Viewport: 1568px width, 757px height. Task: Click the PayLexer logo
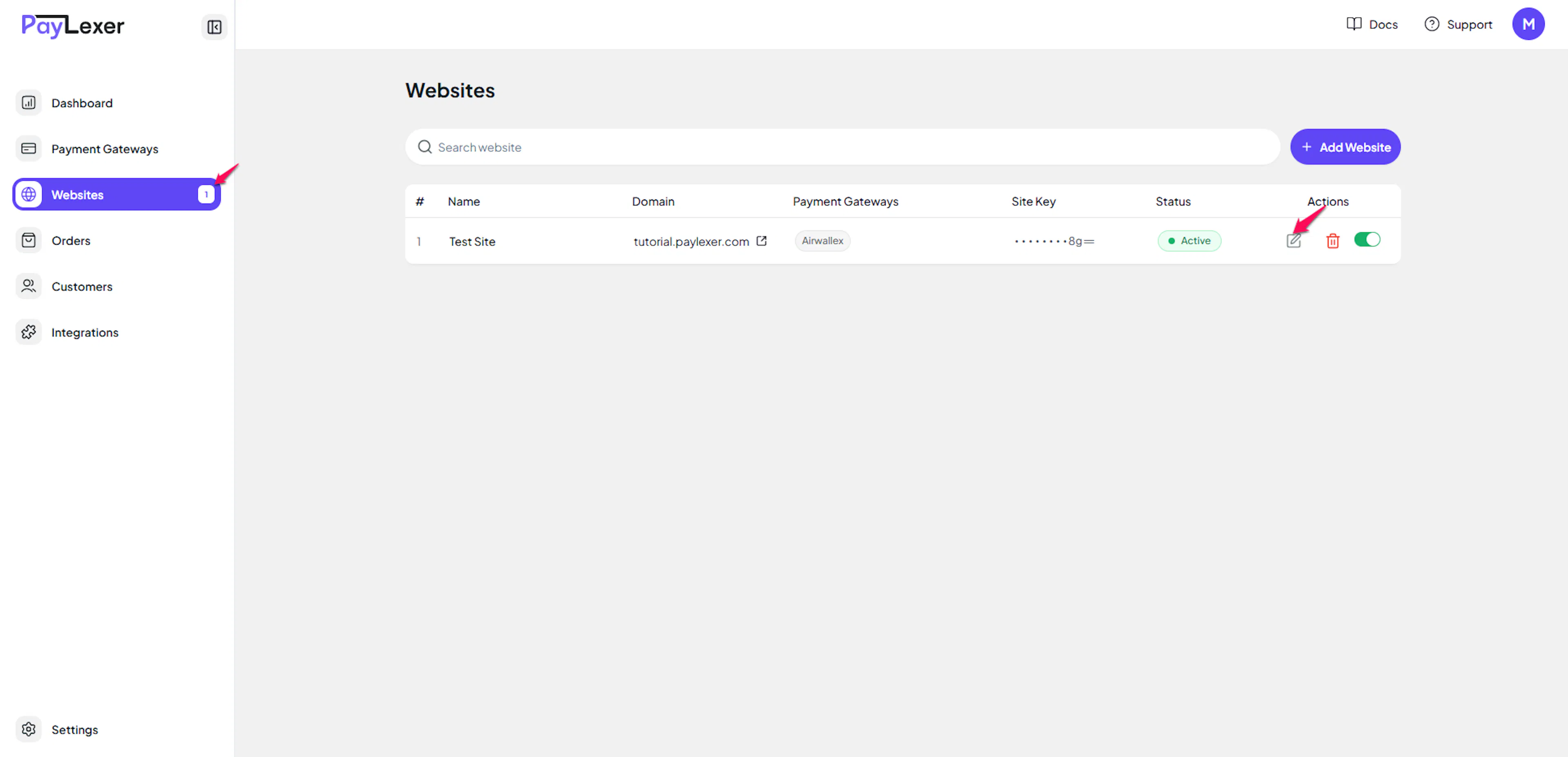73,26
